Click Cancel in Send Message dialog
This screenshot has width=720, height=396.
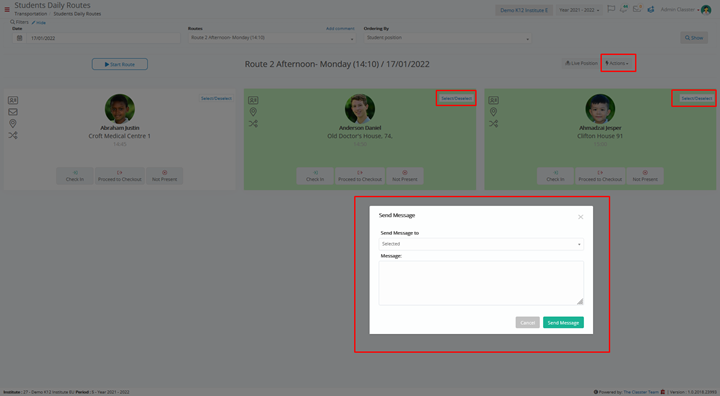click(528, 322)
